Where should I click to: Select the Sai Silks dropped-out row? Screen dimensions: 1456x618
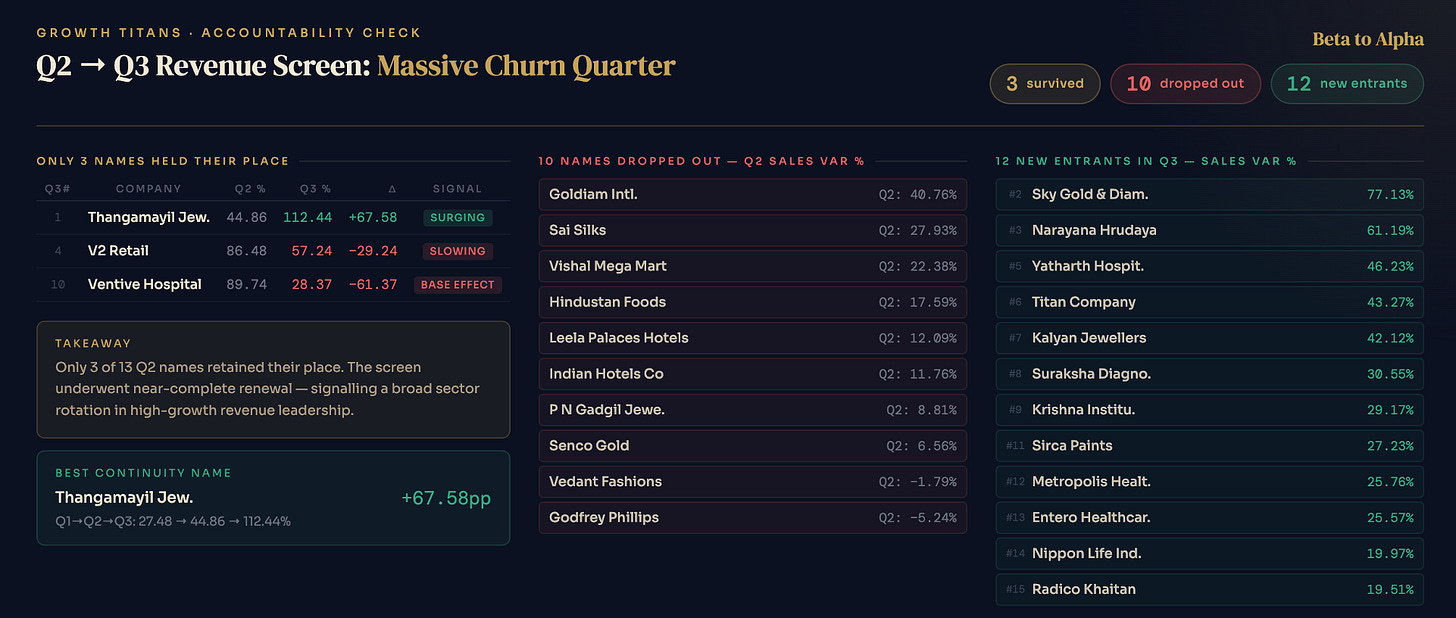point(753,230)
